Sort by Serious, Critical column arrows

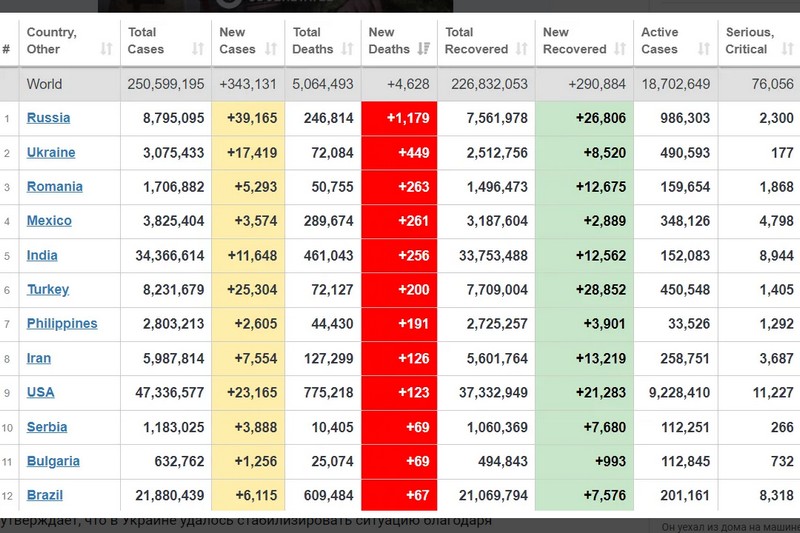787,49
